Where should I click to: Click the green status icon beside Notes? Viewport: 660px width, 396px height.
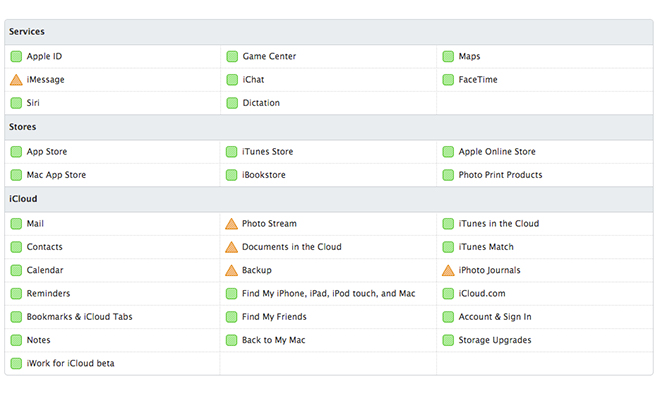pos(16,340)
